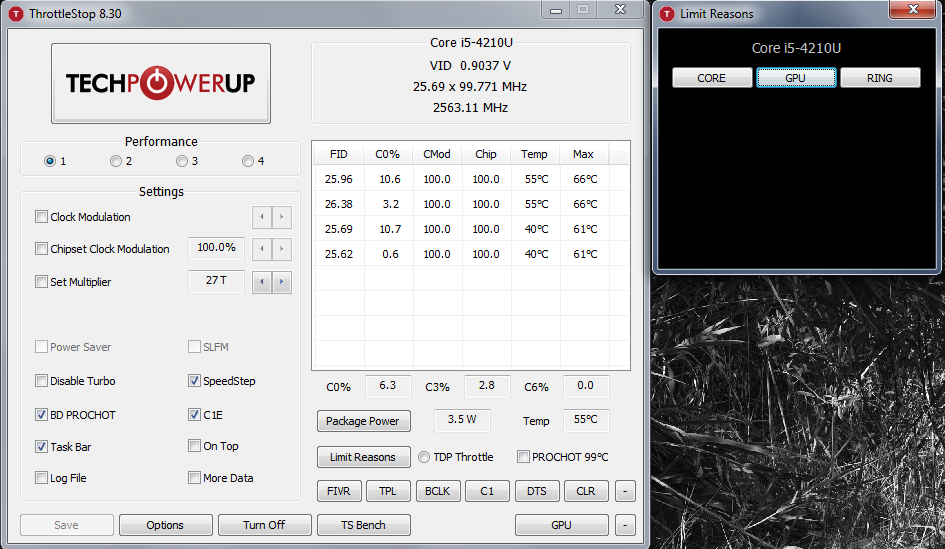The height and width of the screenshot is (549, 945).
Task: Increase Clock Modulation with right arrow
Action: [281, 217]
